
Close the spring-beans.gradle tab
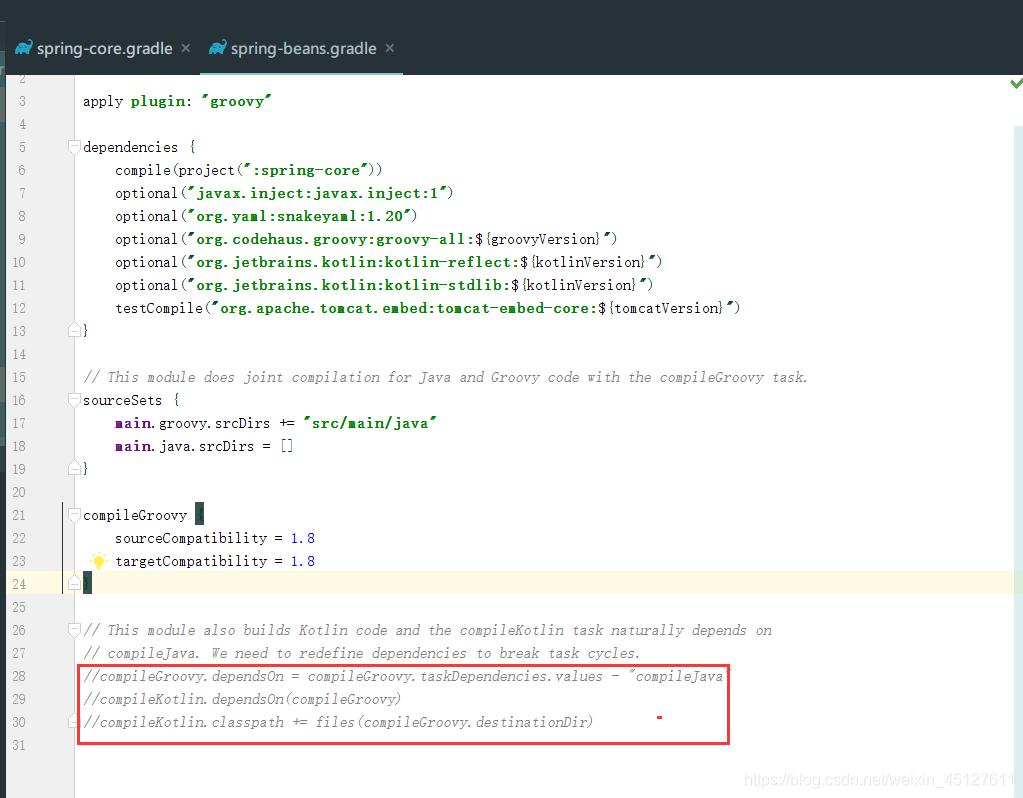tap(389, 48)
